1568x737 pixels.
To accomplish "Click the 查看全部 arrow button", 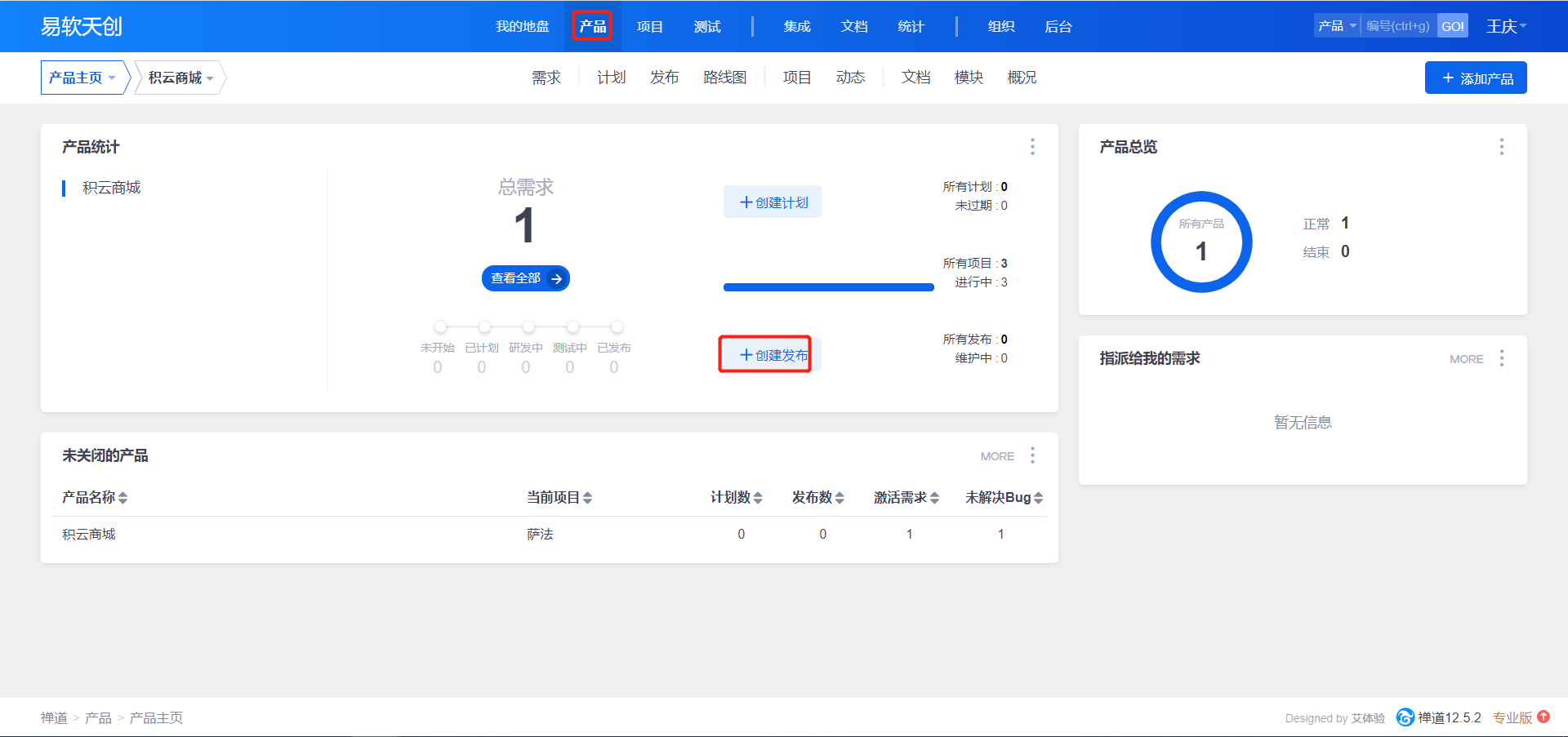I will coord(557,277).
